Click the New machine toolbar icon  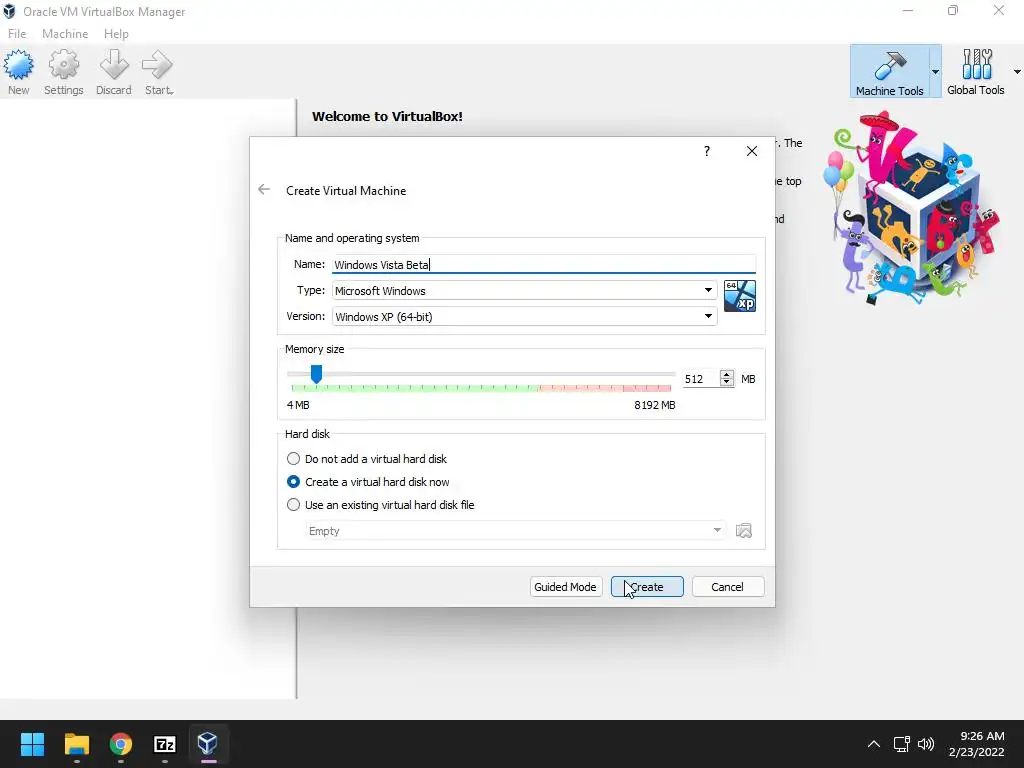pyautogui.click(x=18, y=72)
